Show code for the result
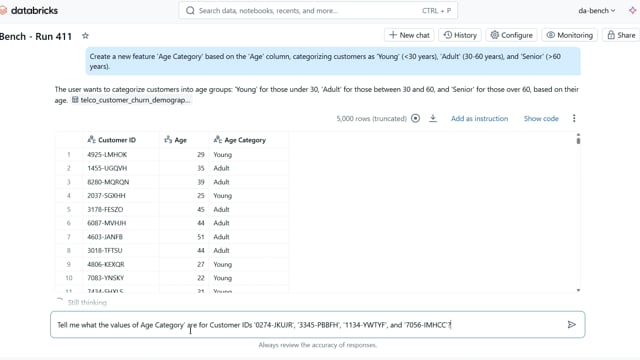The height and width of the screenshot is (360, 640). pos(541,118)
